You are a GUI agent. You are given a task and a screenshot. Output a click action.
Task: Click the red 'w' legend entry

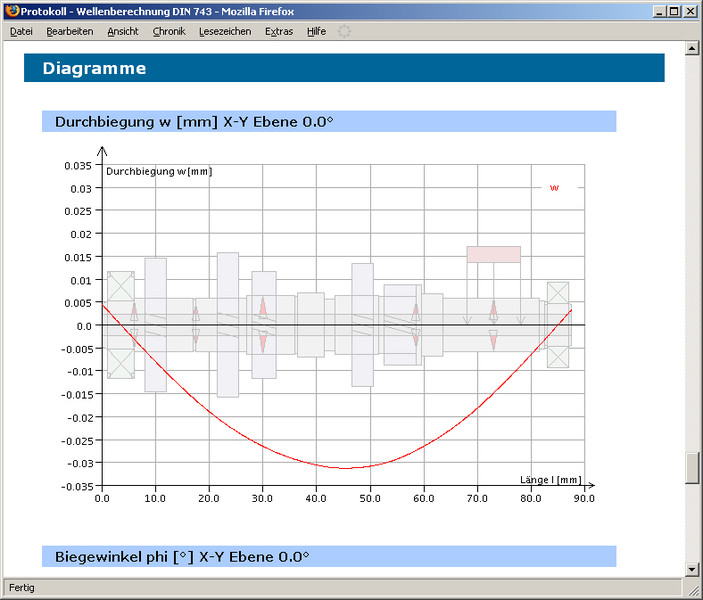tap(554, 187)
